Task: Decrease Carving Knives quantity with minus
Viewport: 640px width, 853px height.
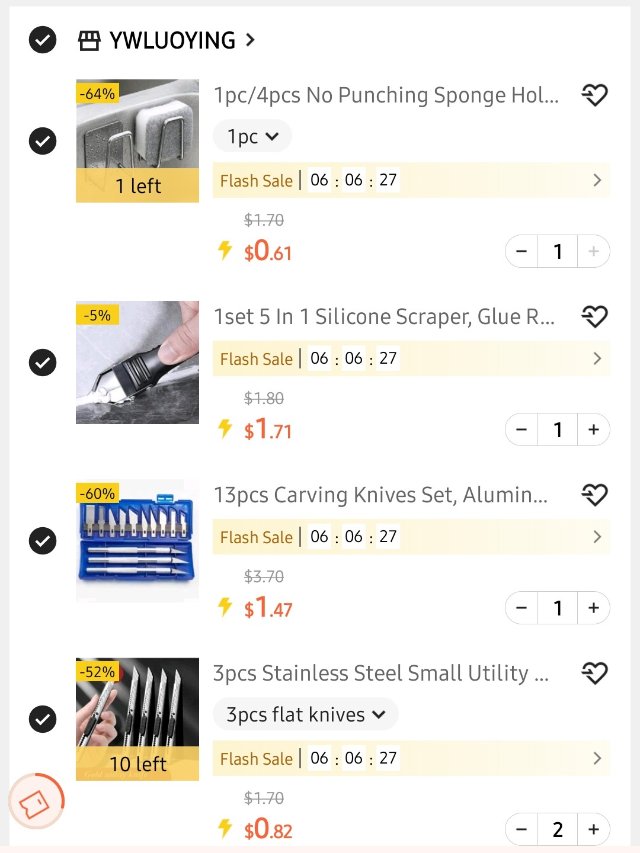Action: [522, 608]
